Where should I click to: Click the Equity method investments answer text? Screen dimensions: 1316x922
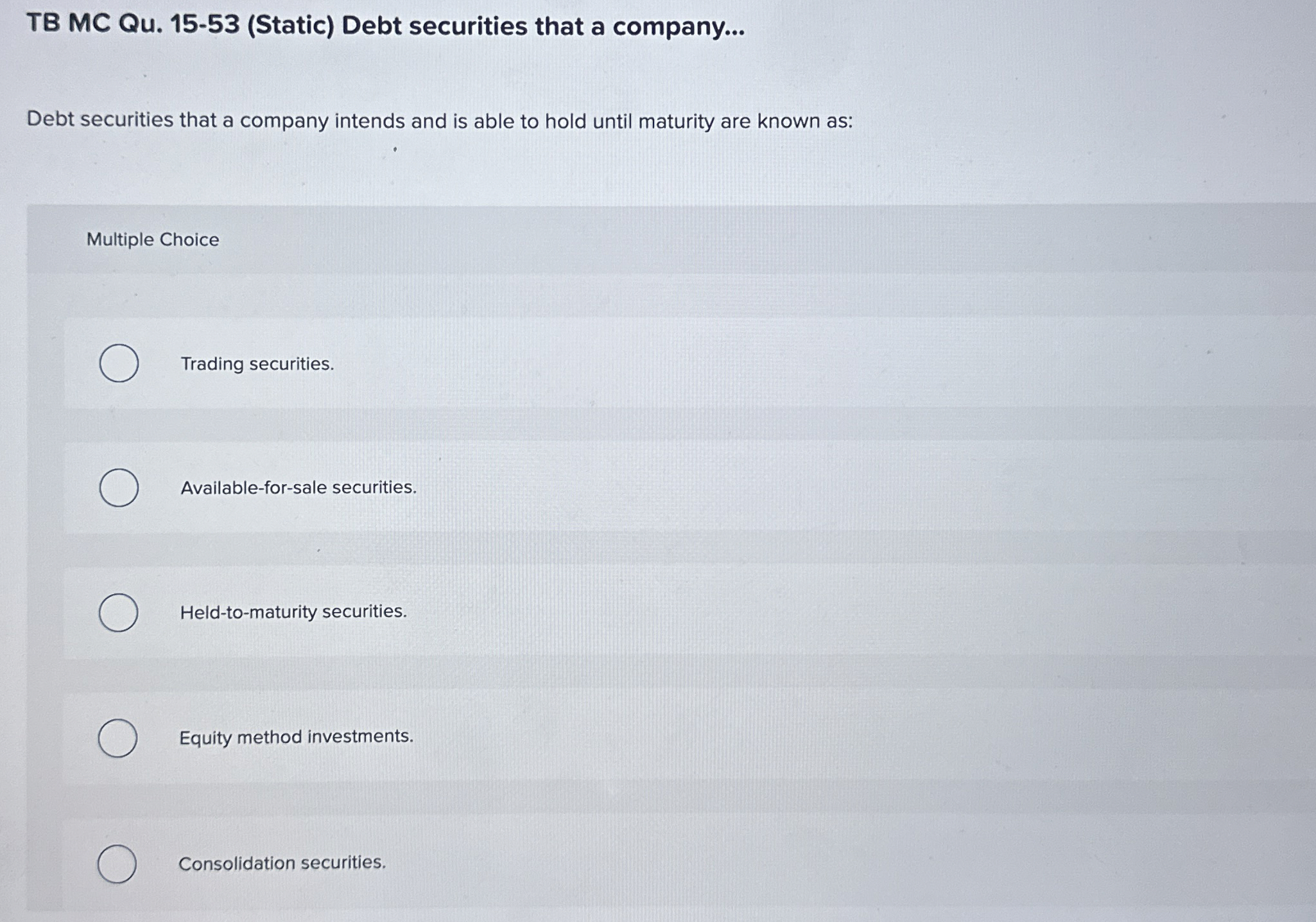coord(296,737)
